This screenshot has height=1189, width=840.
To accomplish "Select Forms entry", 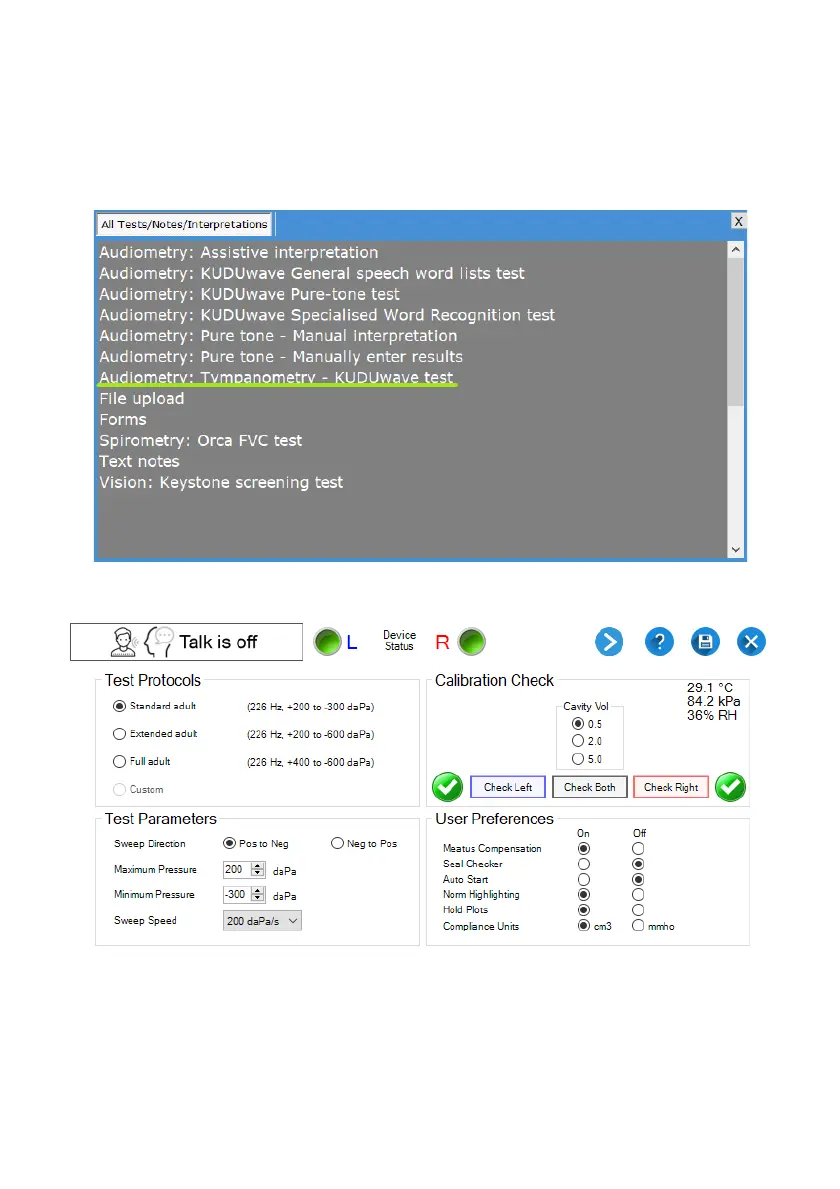I will (123, 420).
